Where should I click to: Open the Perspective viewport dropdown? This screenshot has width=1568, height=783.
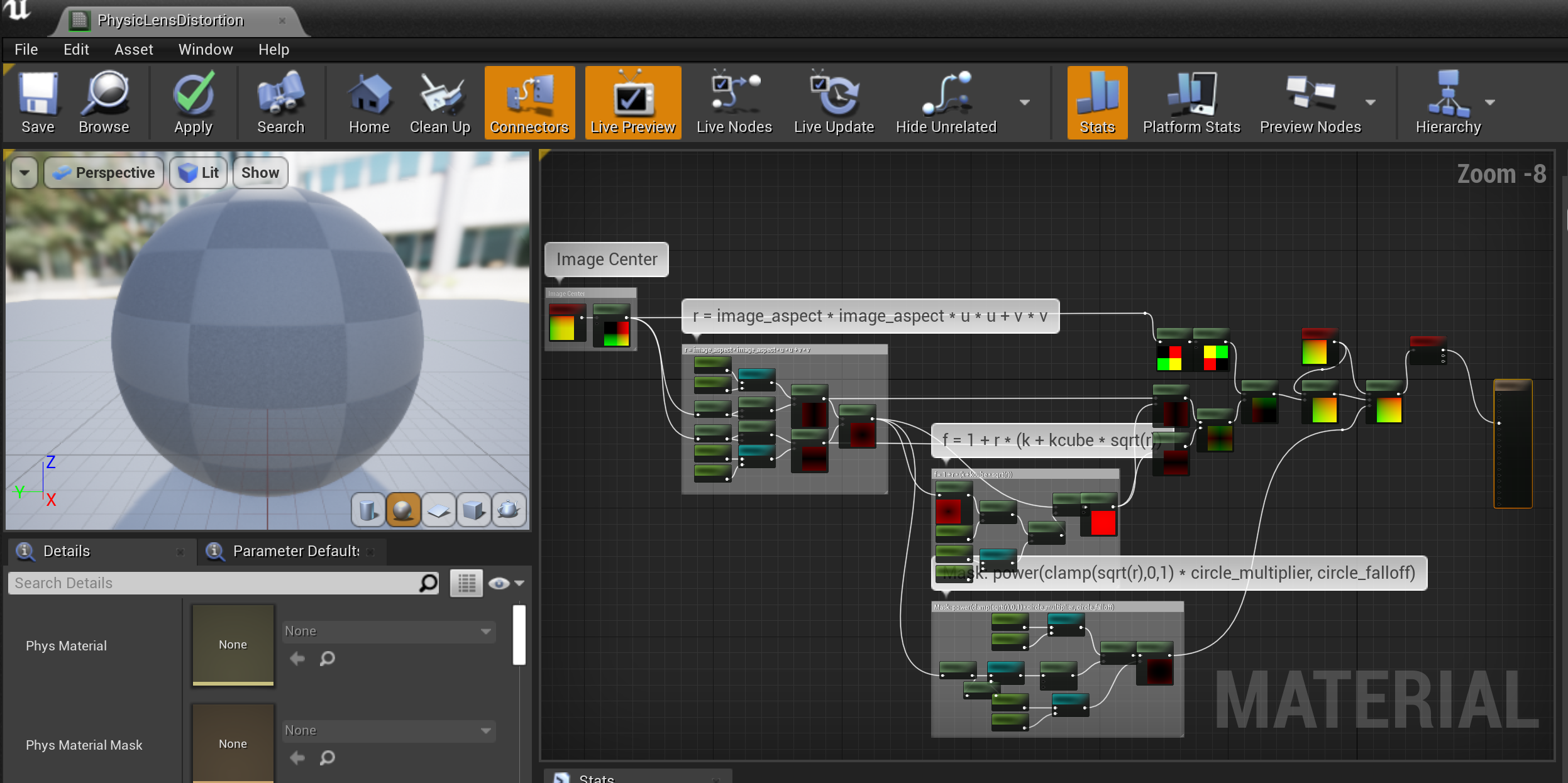click(x=103, y=172)
